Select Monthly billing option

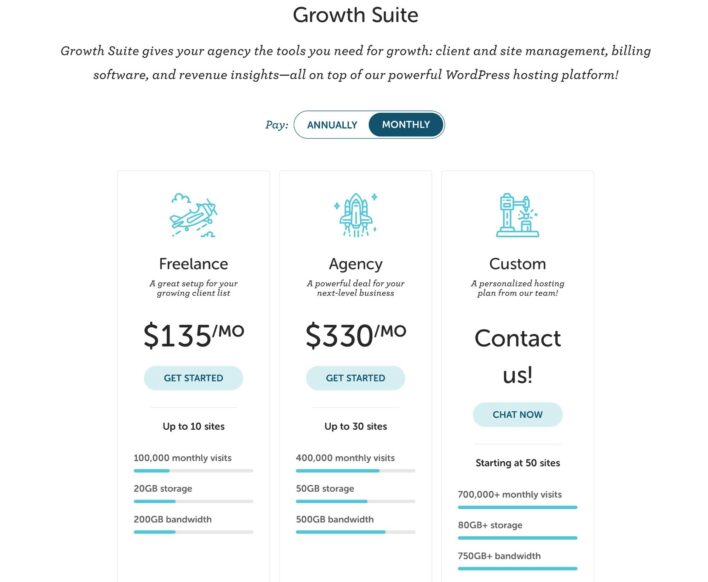click(x=406, y=125)
